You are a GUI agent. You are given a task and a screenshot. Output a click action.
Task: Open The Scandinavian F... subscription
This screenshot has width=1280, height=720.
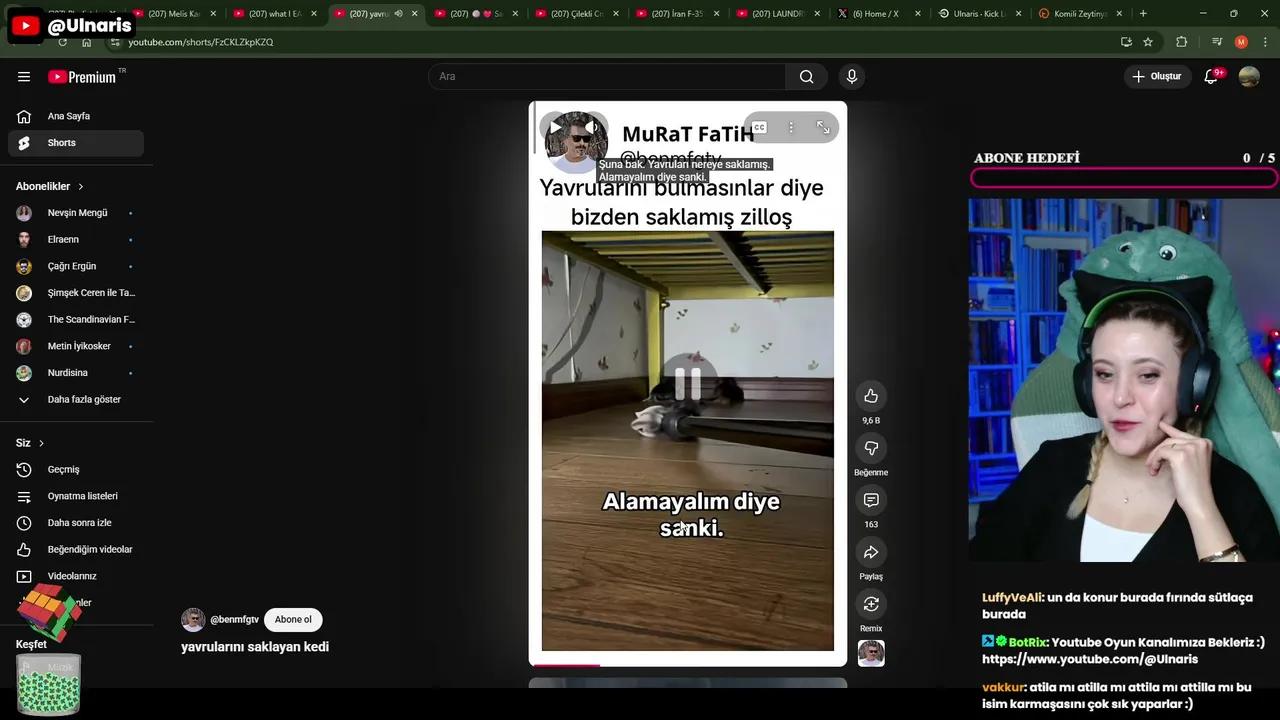point(76,320)
